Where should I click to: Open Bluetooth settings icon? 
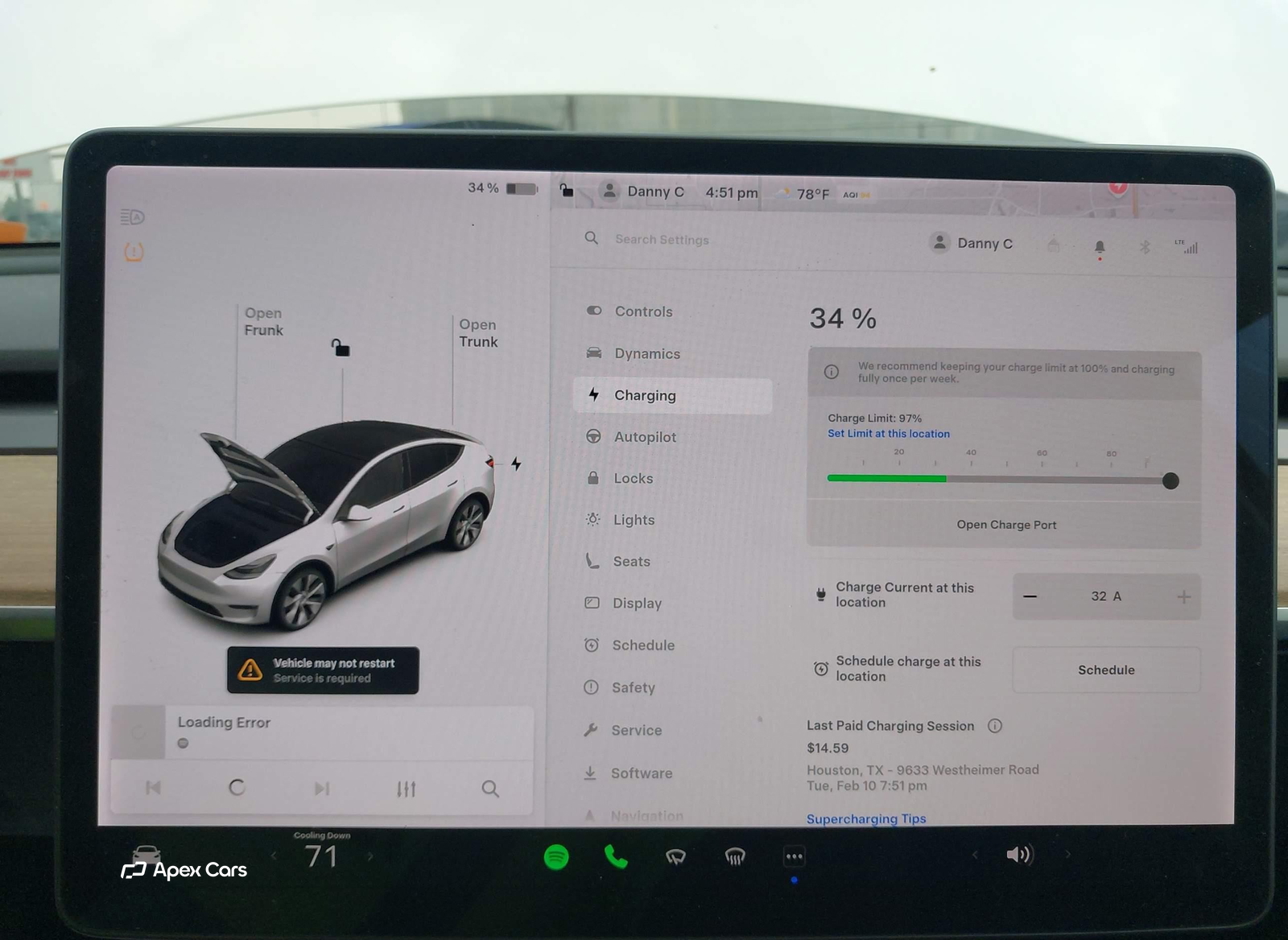pos(1145,247)
